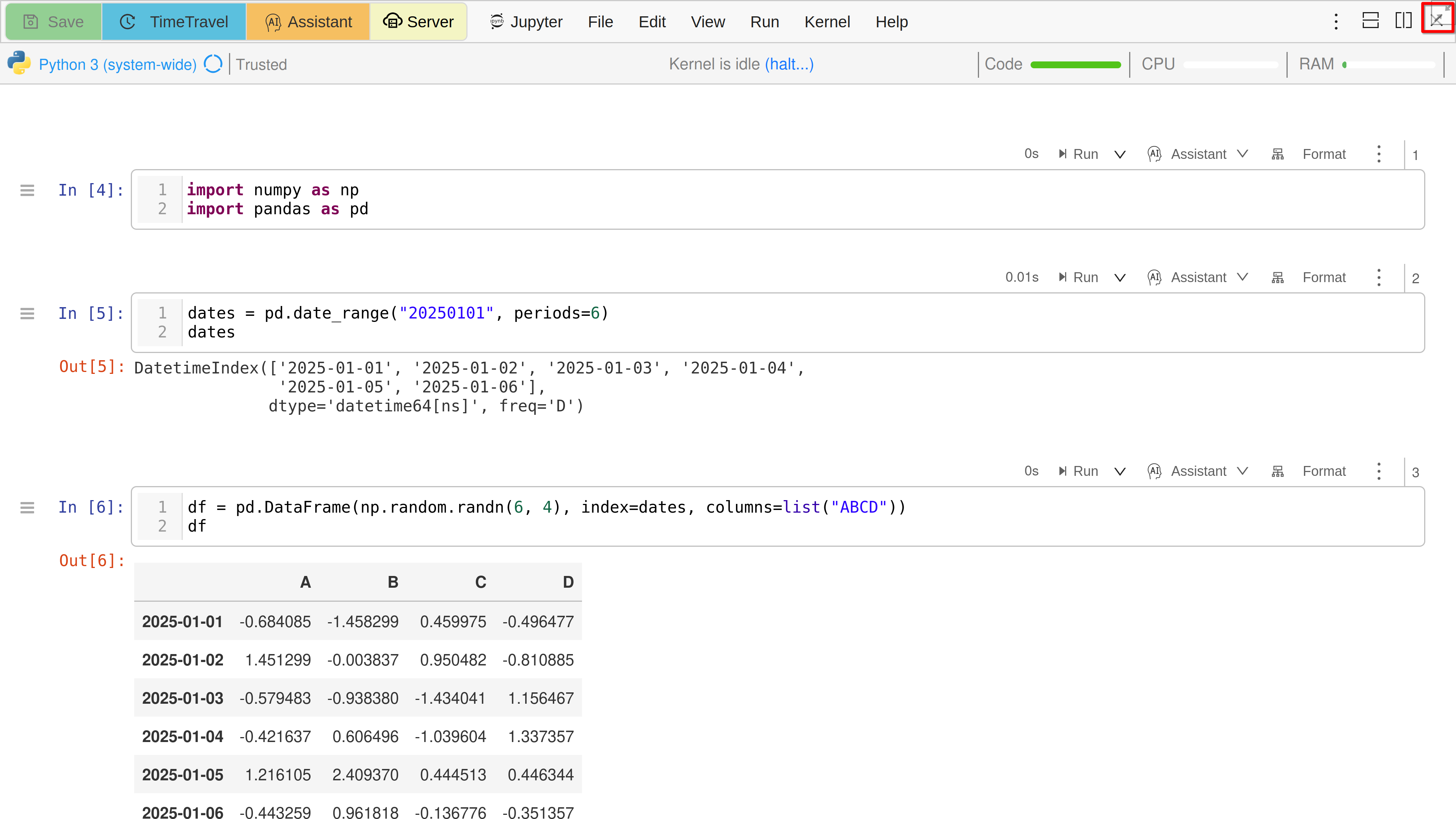
Task: Open the Edit menu
Action: click(652, 22)
